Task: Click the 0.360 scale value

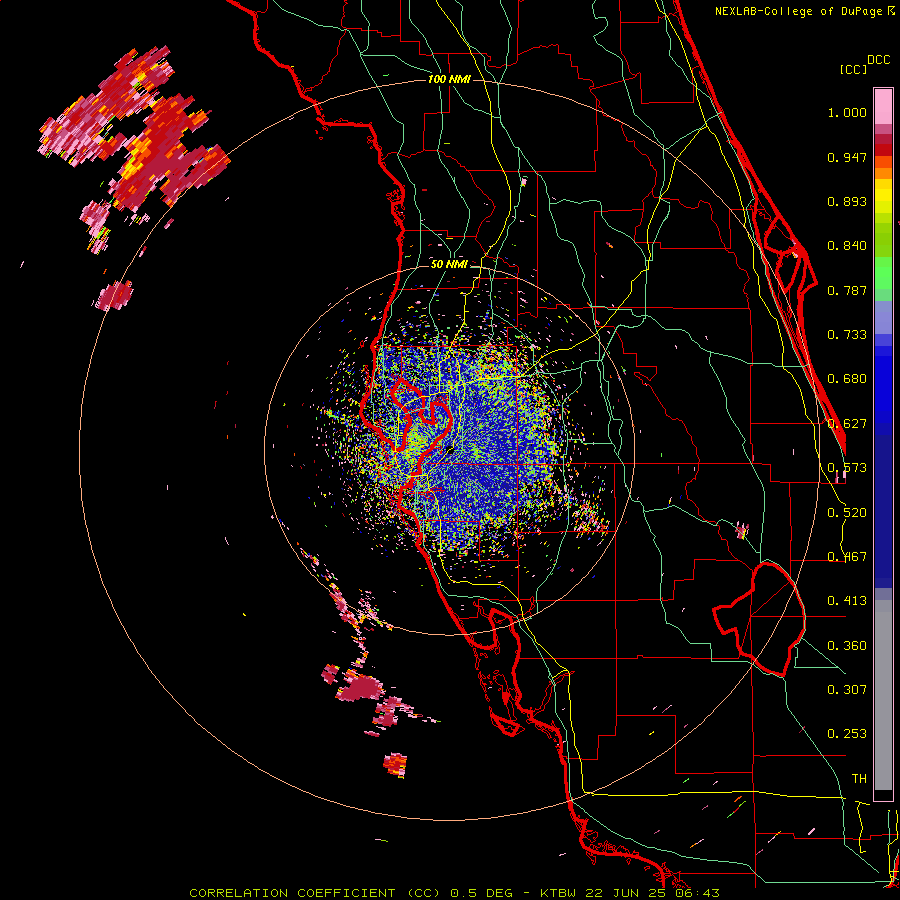Action: click(x=847, y=645)
